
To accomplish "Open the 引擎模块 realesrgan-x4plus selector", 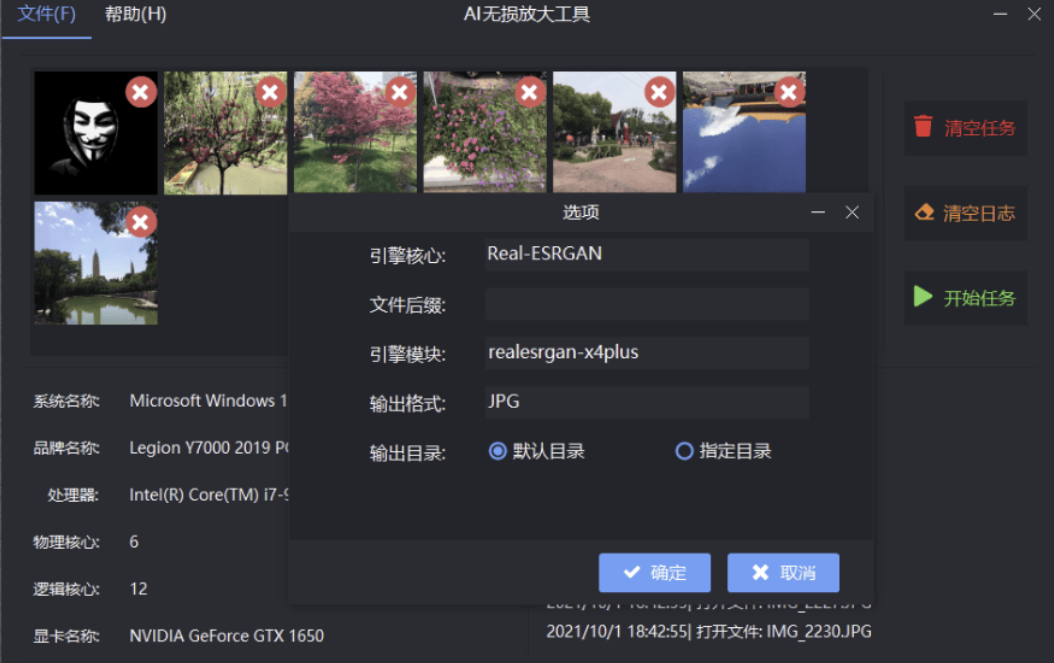I will click(646, 352).
